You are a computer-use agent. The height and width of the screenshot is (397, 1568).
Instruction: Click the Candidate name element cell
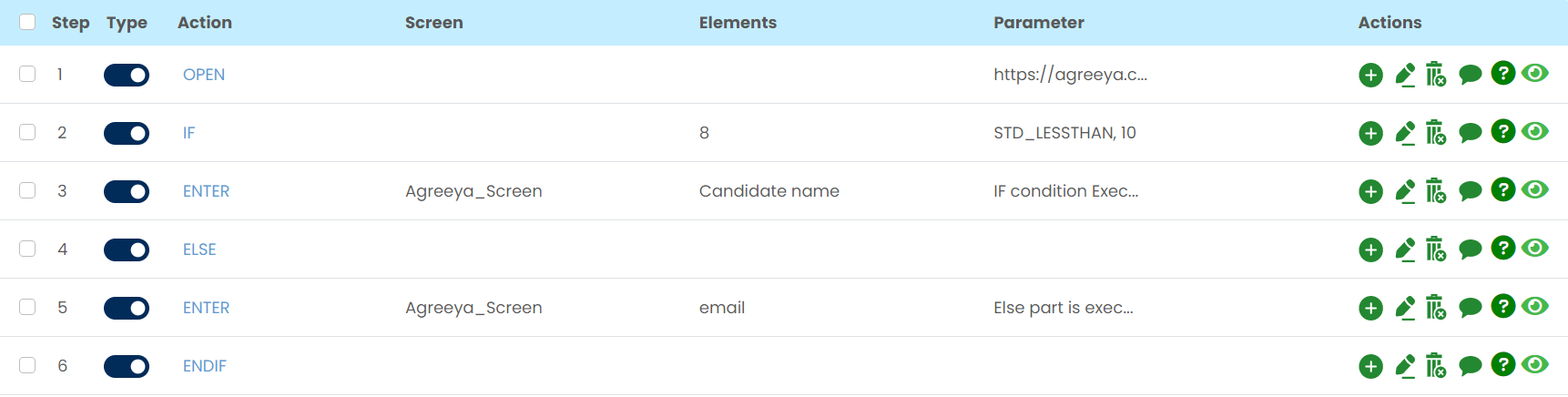769,191
